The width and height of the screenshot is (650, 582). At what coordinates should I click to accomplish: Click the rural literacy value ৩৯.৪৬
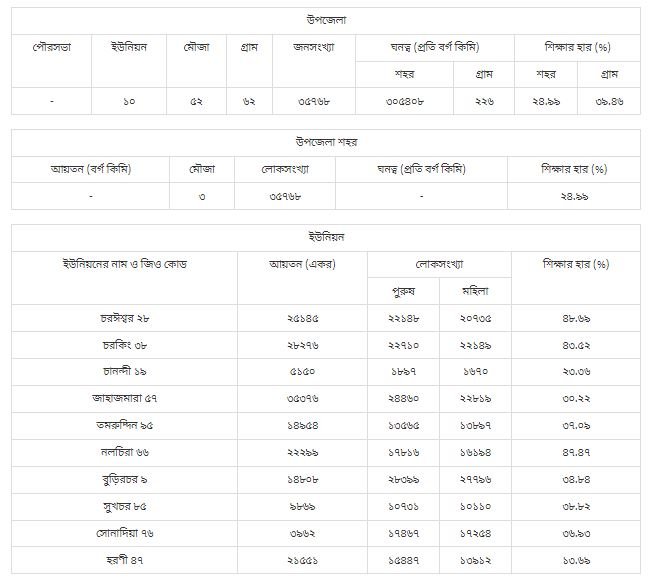pos(608,101)
